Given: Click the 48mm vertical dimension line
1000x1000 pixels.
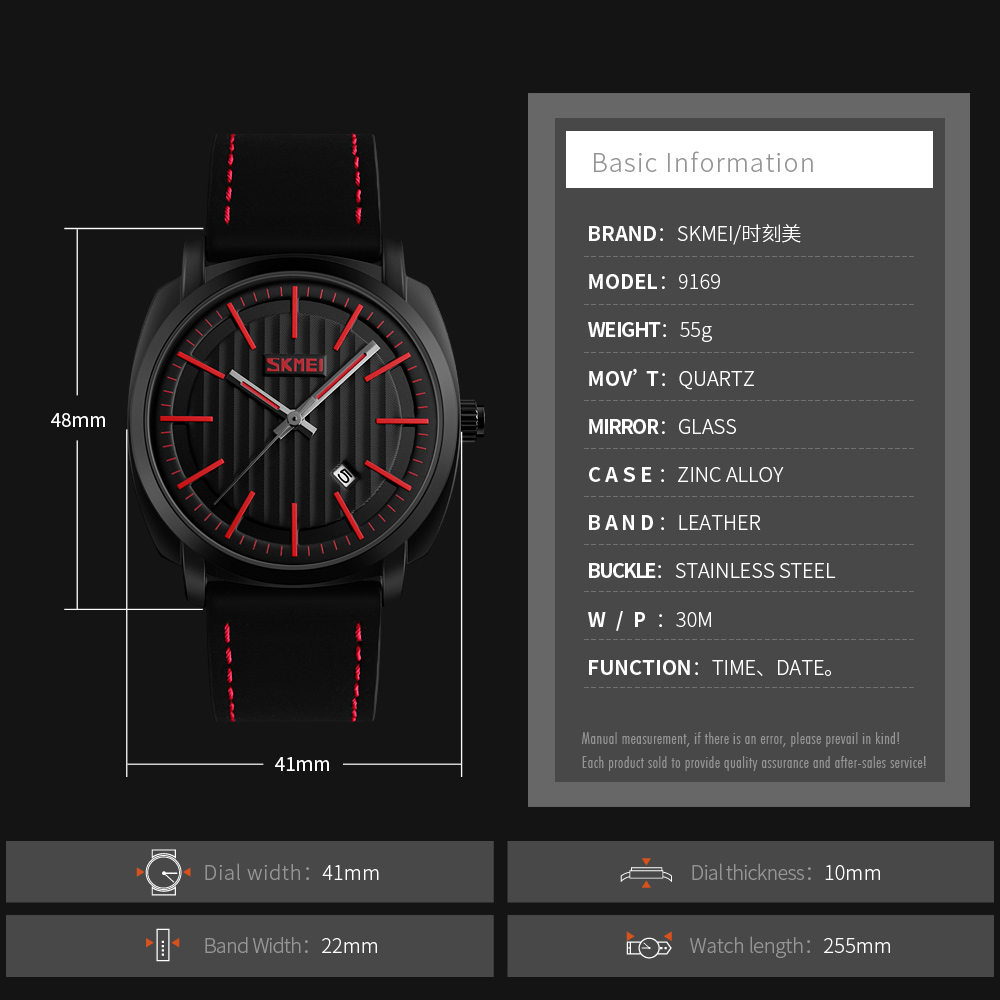Looking at the screenshot, I should pyautogui.click(x=75, y=420).
